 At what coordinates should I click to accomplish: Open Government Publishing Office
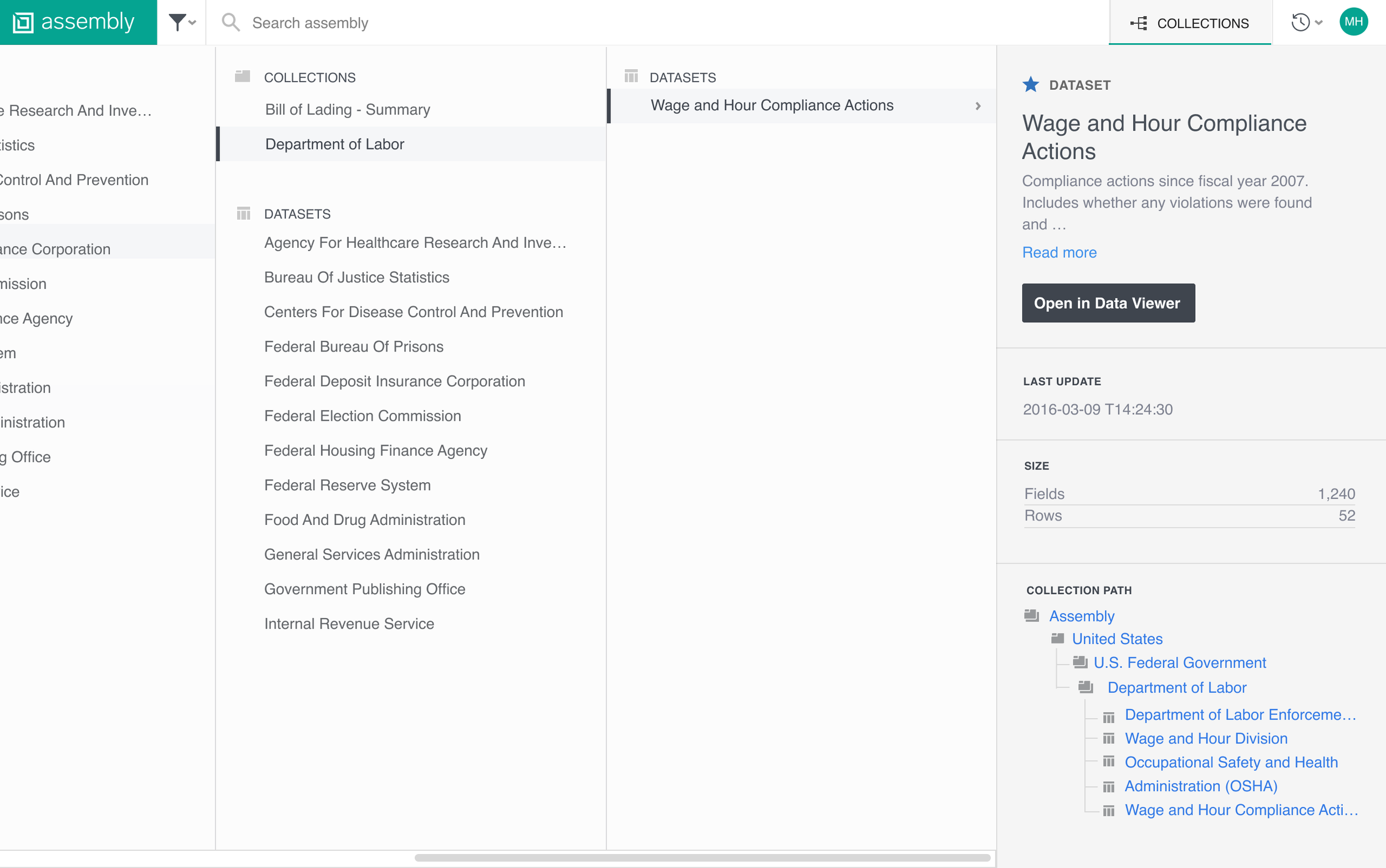click(365, 589)
